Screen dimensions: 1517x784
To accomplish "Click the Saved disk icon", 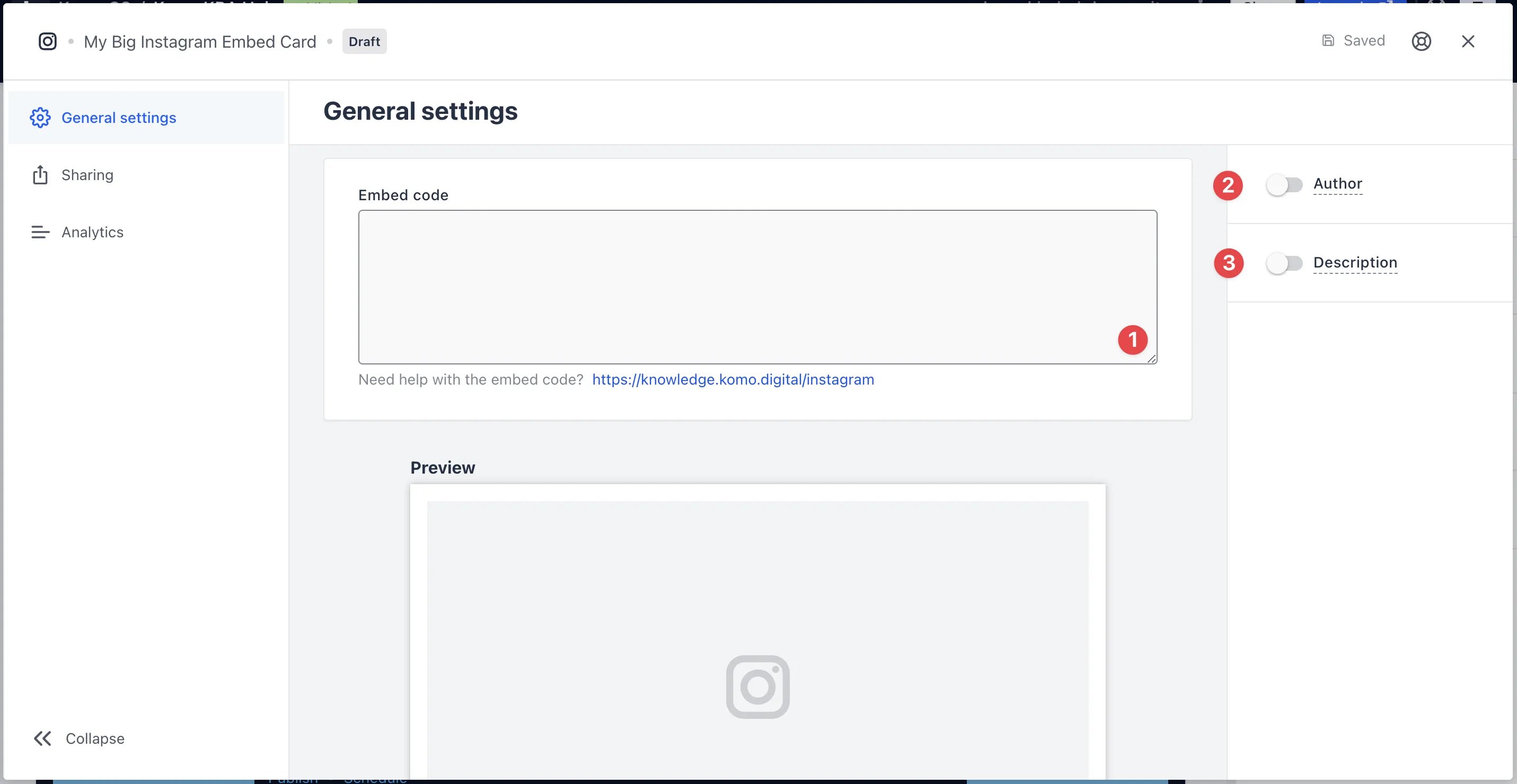I will tap(1328, 41).
